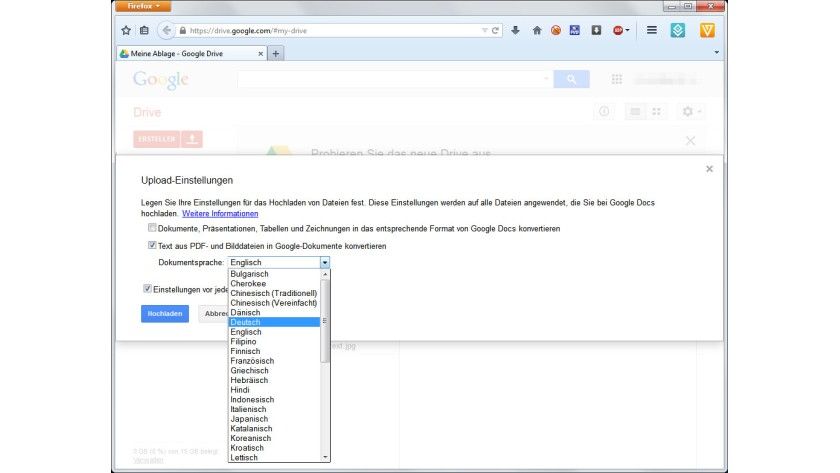Reload the page with the refresh icon
Viewport: 840px width, 473px height.
[496, 31]
